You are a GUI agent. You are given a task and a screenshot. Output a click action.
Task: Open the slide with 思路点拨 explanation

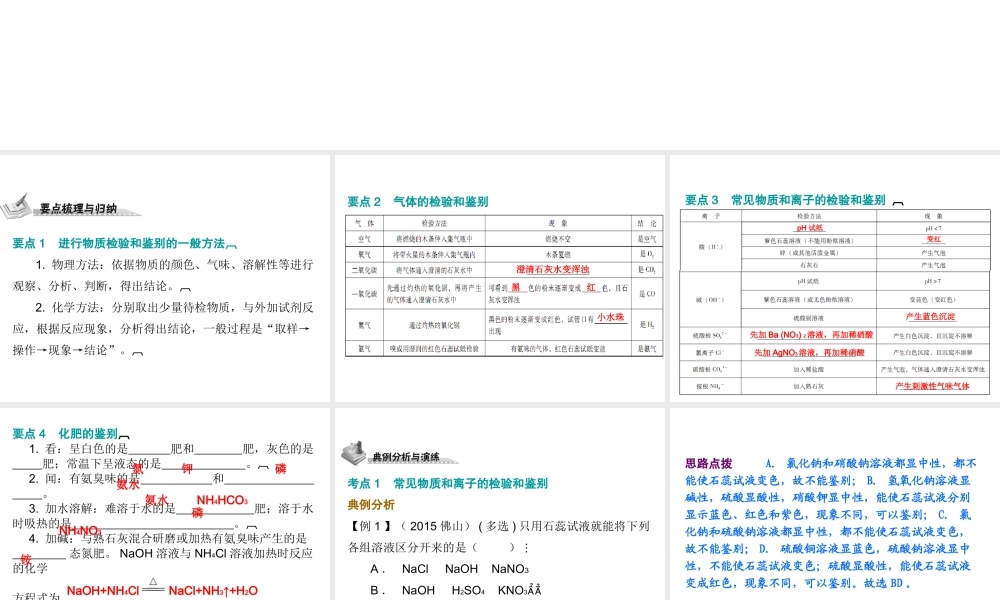(x=835, y=504)
